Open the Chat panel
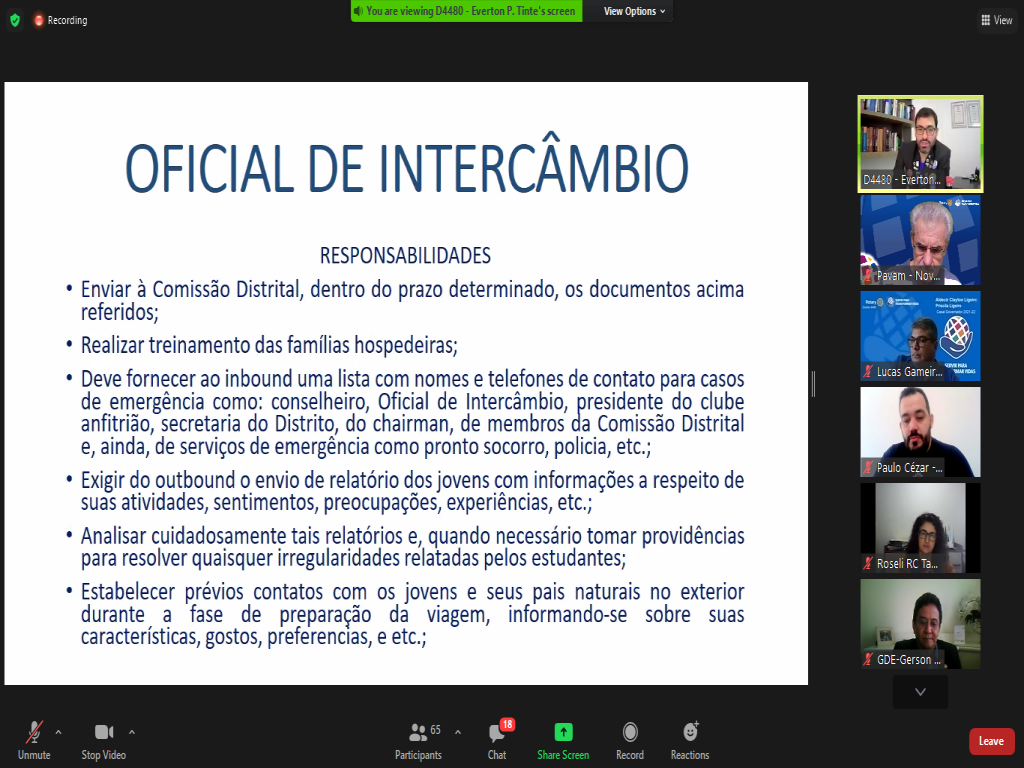1024x768 pixels. [497, 738]
